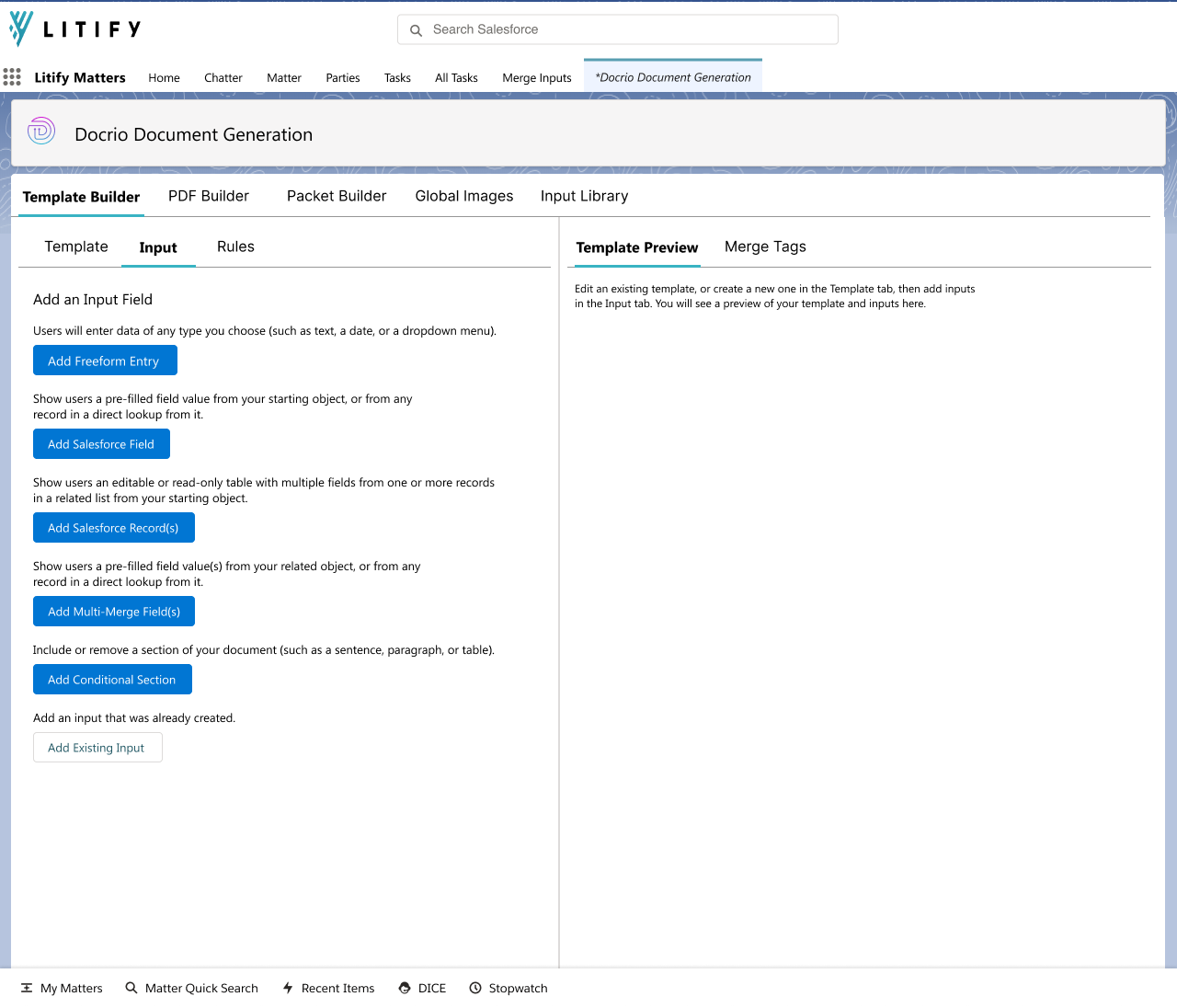This screenshot has height=1008, width=1177.
Task: Click the search magnifier icon
Action: coord(416,30)
